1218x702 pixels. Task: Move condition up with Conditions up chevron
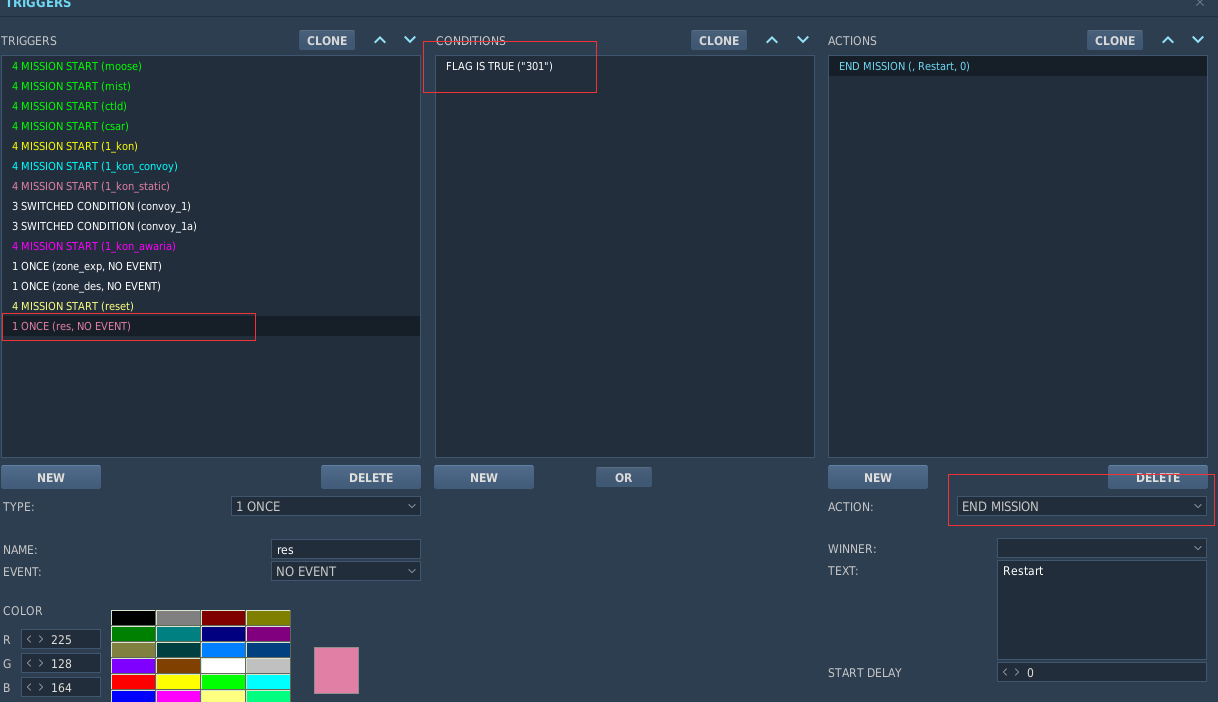[771, 40]
